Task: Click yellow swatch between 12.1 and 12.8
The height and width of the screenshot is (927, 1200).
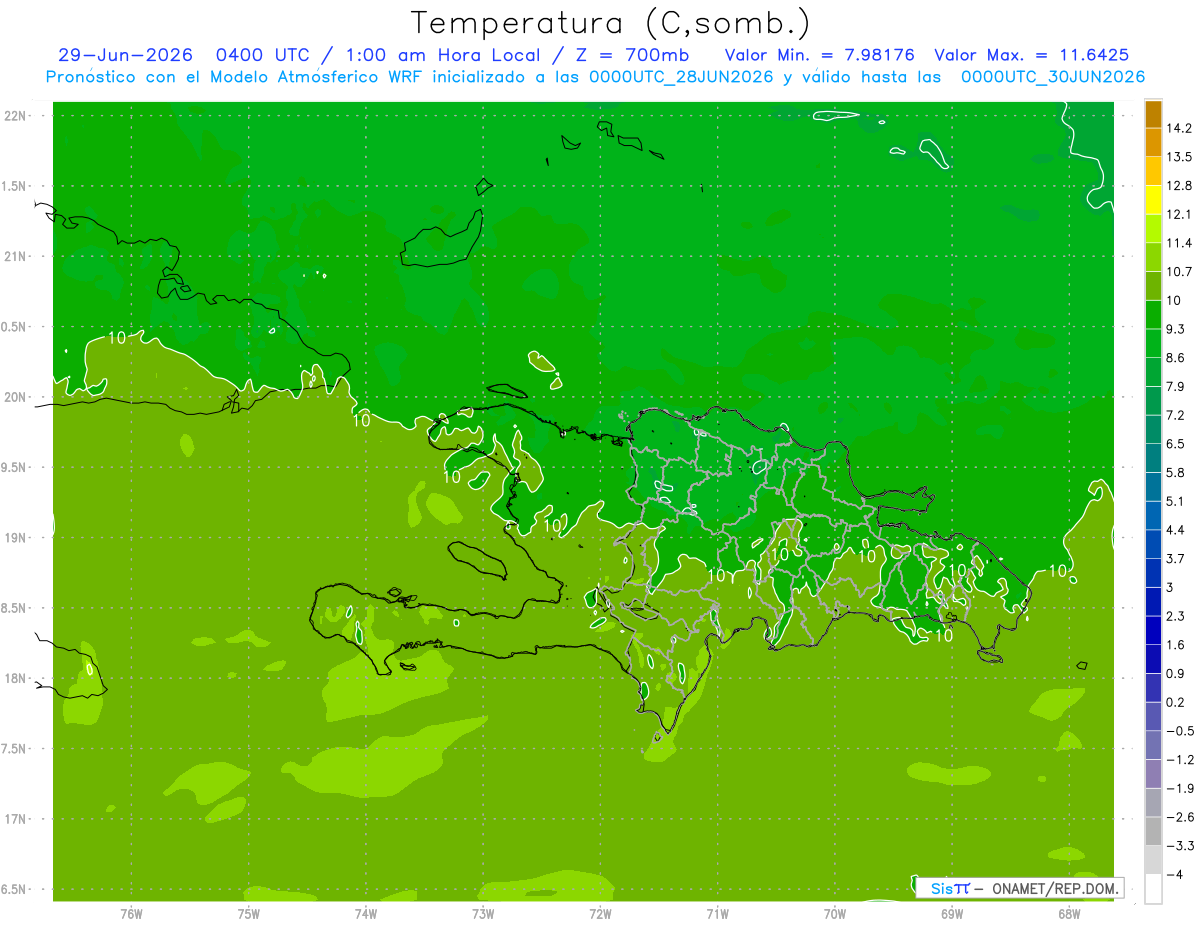Action: (x=1153, y=200)
